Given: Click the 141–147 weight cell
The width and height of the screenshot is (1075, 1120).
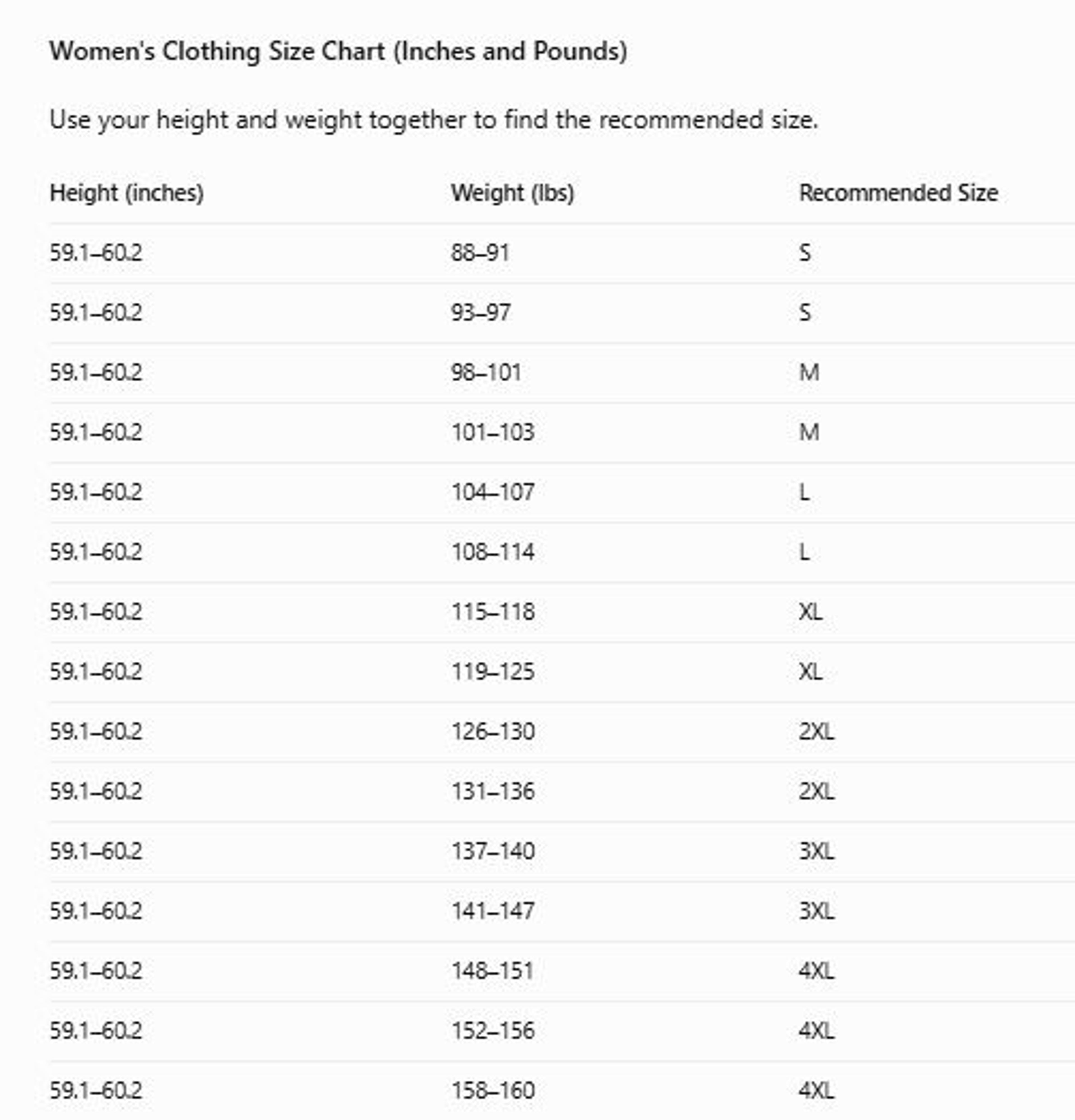Looking at the screenshot, I should [x=492, y=911].
